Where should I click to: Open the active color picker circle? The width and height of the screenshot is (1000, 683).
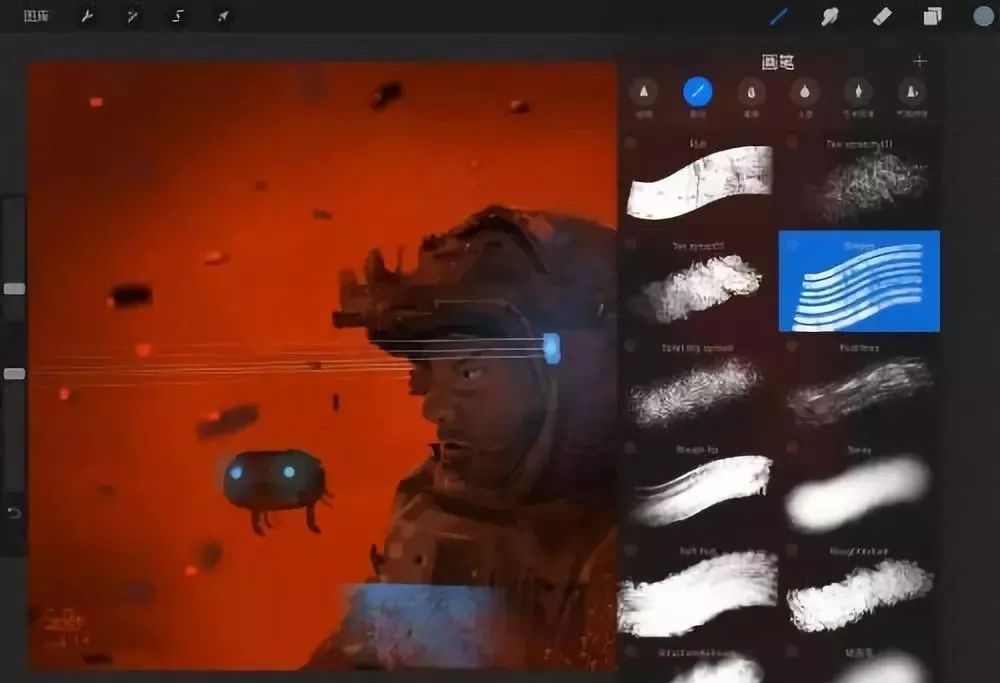[983, 16]
